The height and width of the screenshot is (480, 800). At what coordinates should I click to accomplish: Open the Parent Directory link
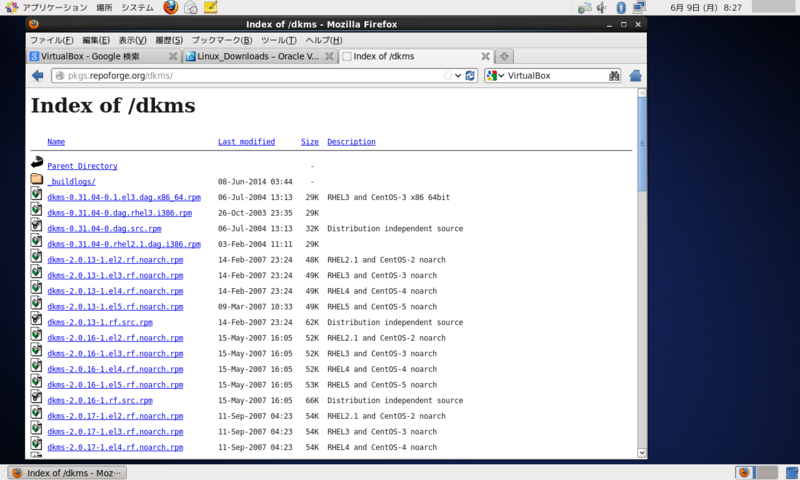pyautogui.click(x=82, y=166)
